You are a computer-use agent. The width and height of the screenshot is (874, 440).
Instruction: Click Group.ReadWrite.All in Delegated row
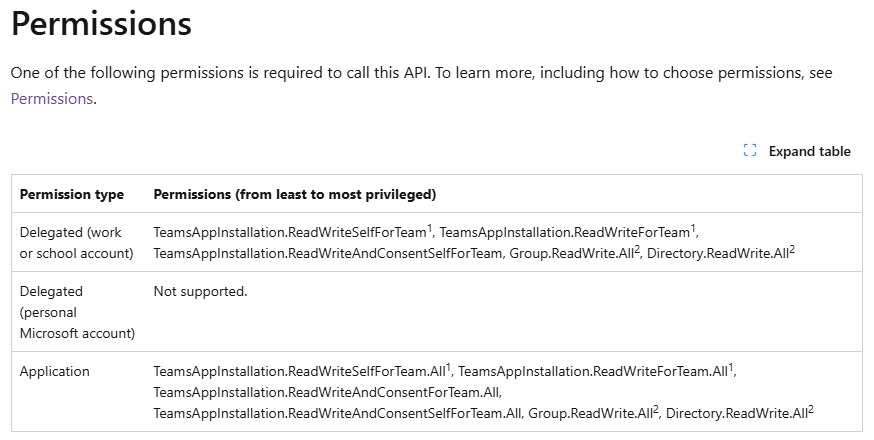point(571,254)
